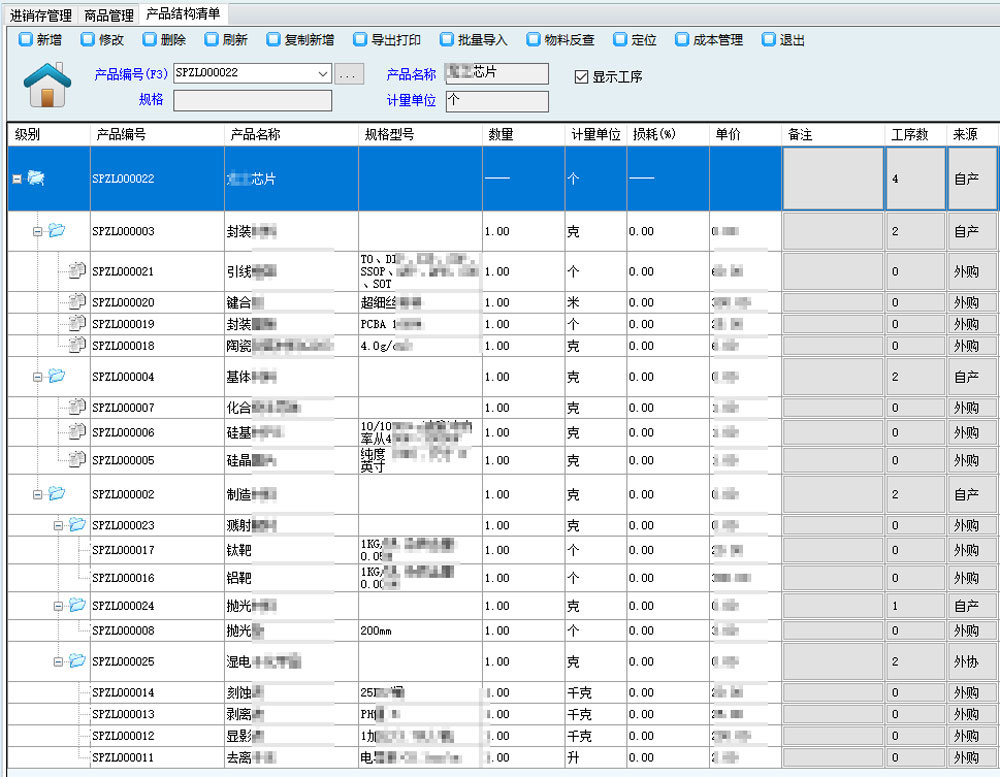Open the 产品编号 dropdown list
The height and width of the screenshot is (777, 1000).
click(322, 73)
